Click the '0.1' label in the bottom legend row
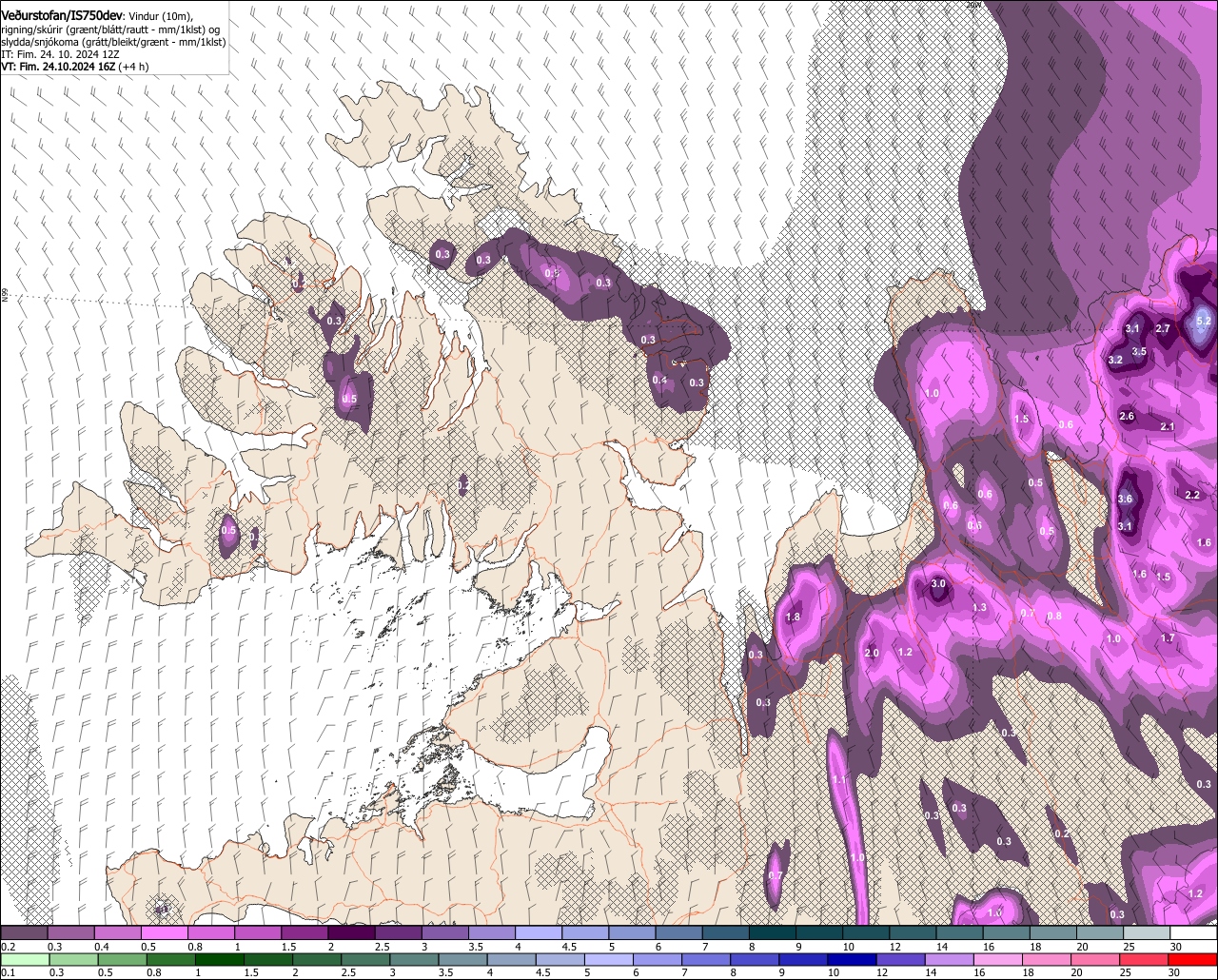1218x980 pixels. pos(7,972)
